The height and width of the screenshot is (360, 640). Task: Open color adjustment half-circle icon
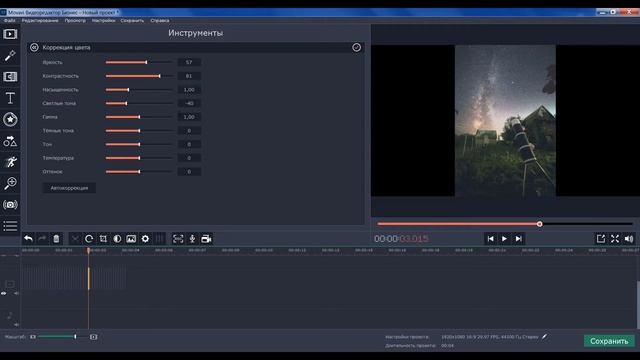(117, 239)
